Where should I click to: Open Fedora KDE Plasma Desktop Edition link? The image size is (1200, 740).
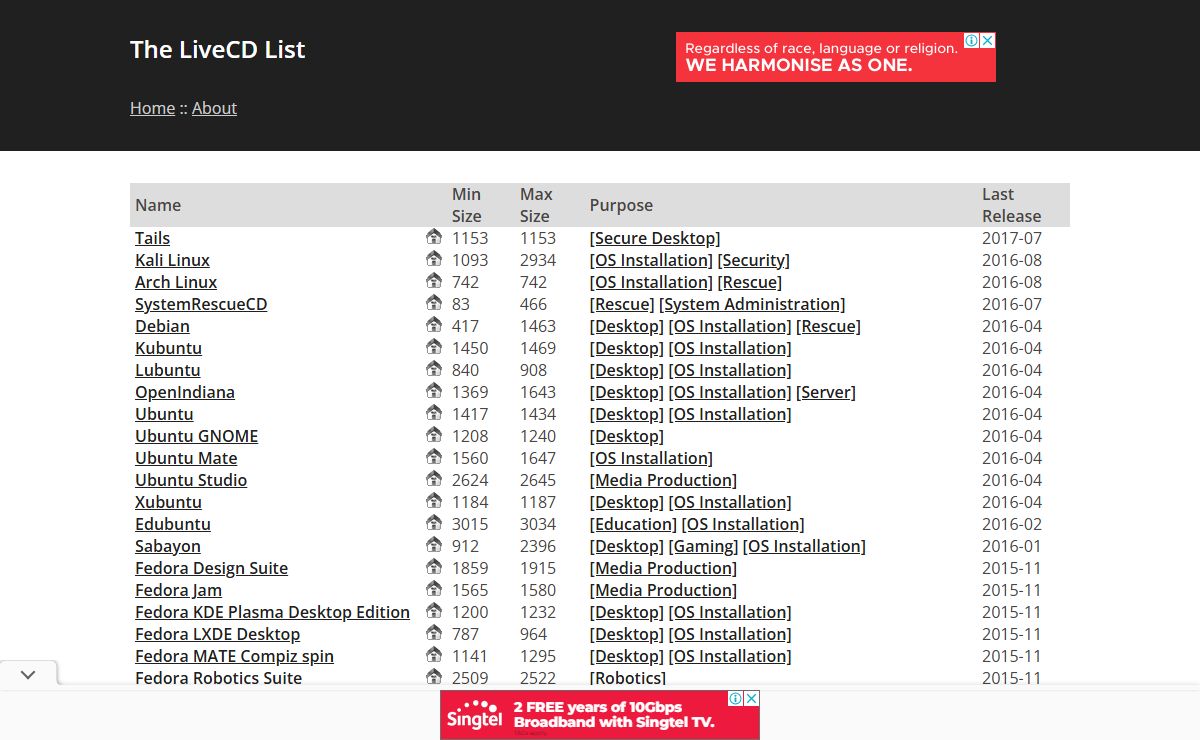coord(272,612)
